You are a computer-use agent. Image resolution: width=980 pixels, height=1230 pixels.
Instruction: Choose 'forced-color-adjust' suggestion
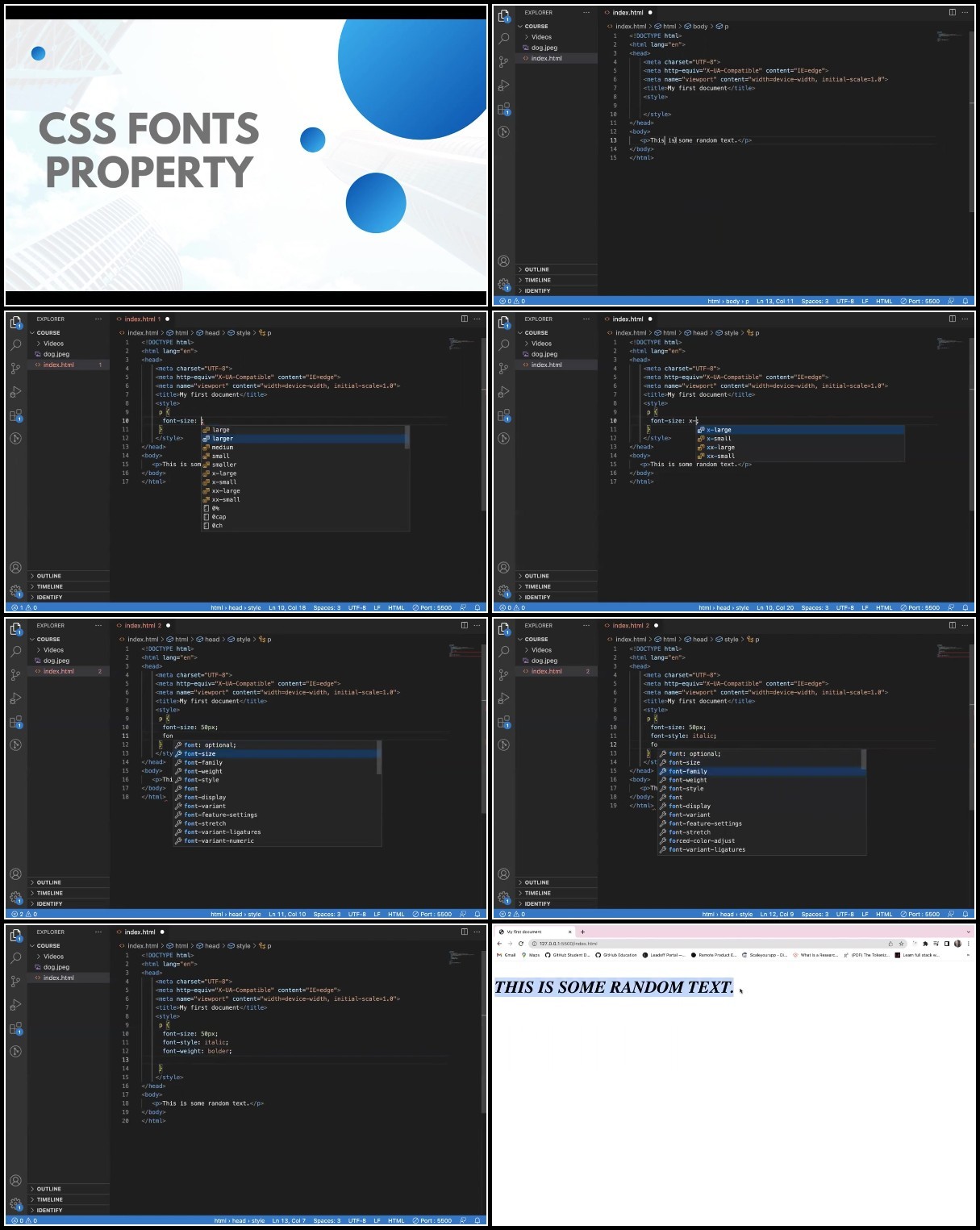[x=761, y=840]
